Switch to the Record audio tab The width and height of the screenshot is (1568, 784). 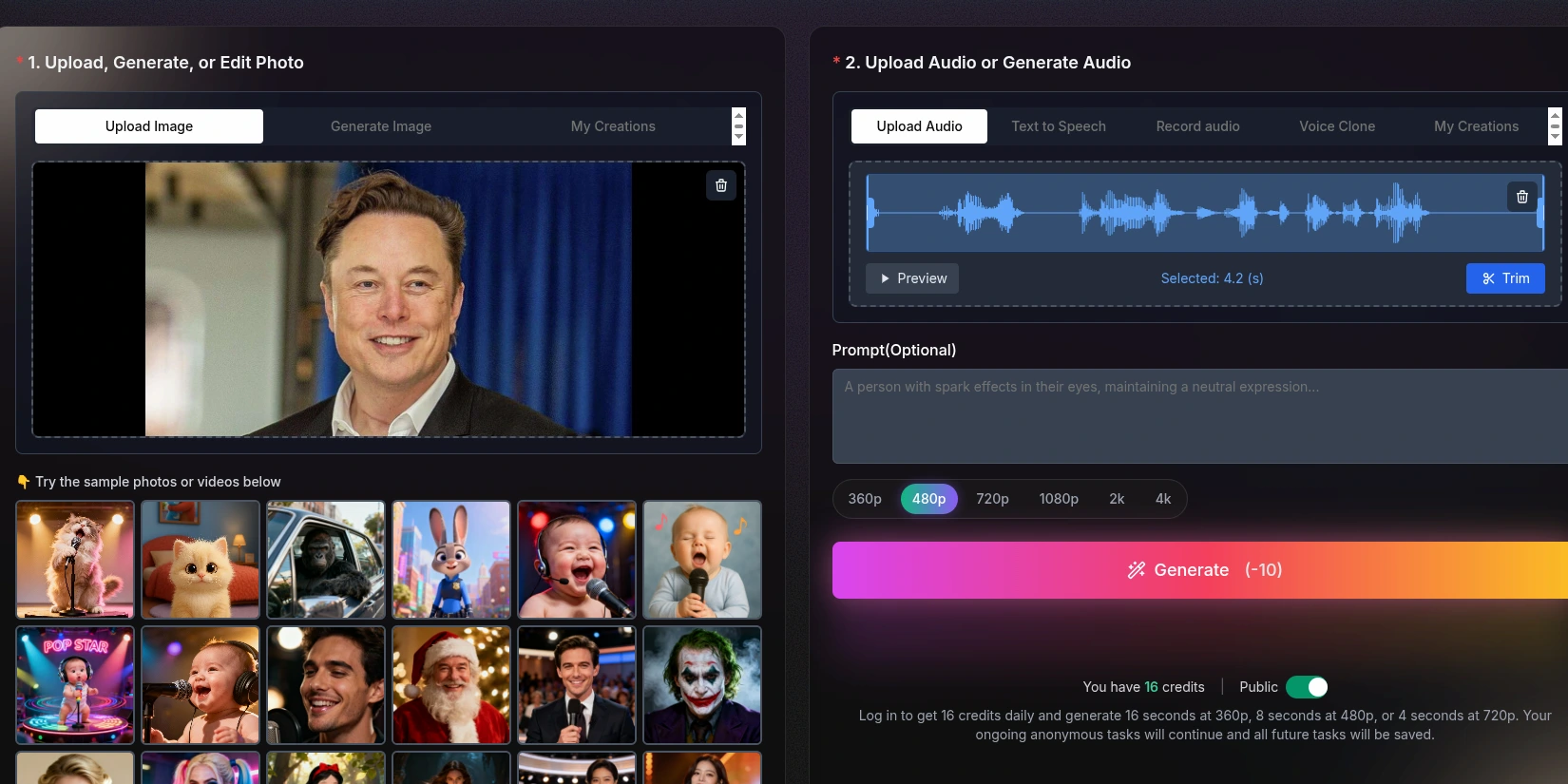click(1197, 126)
